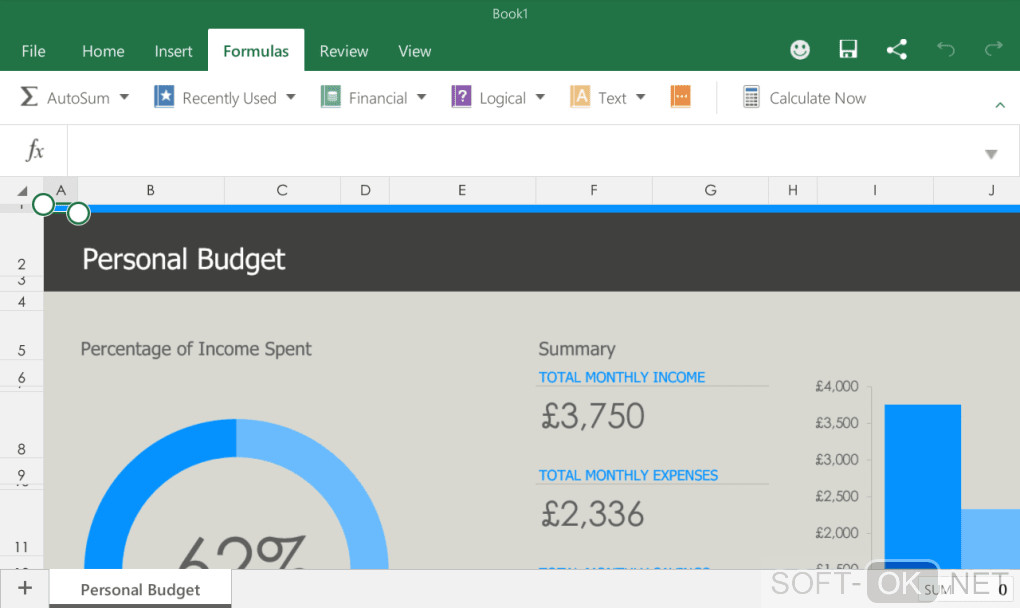Click the Calculate Now label

coord(818,98)
